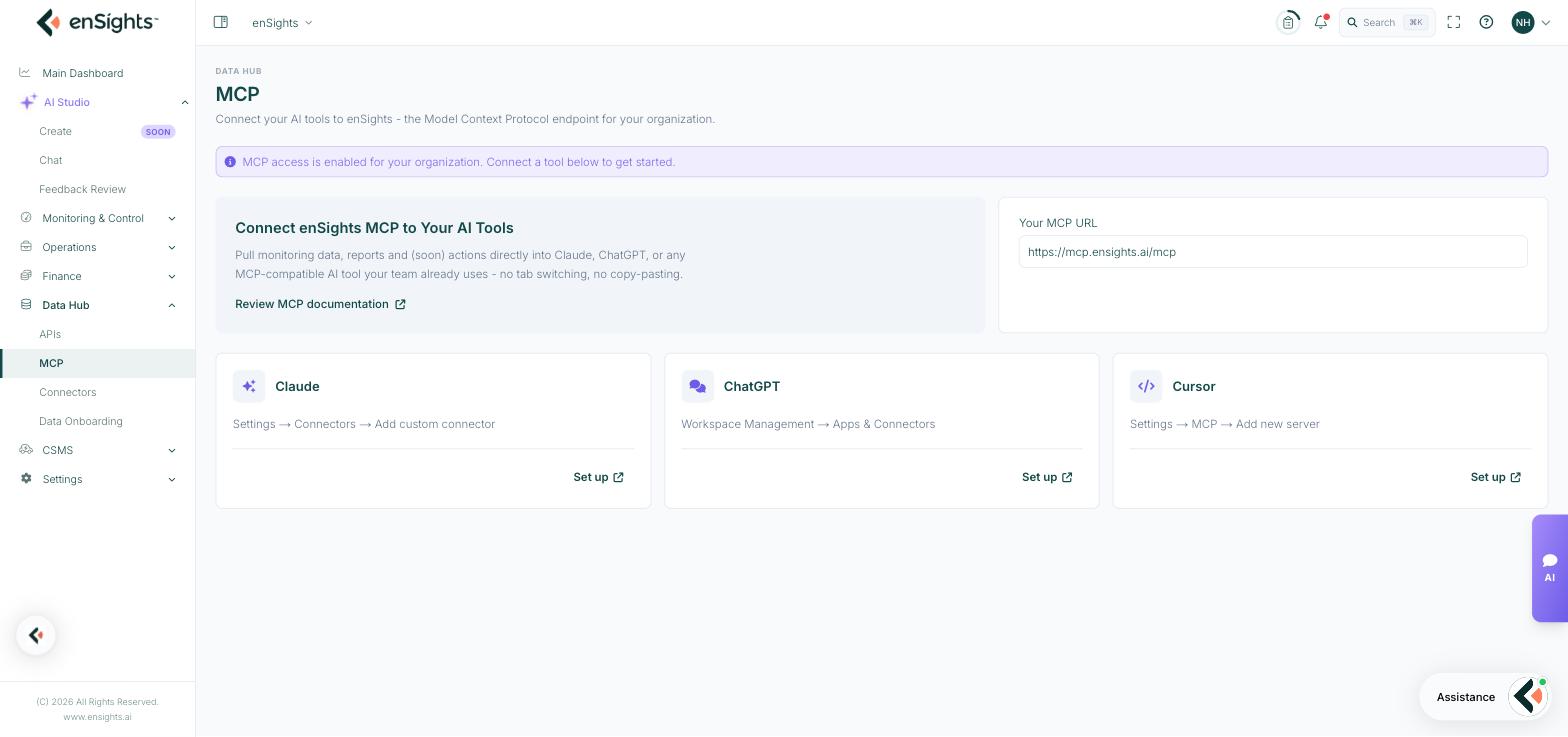Open the notifications bell
This screenshot has width=1568, height=737.
pos(1321,22)
